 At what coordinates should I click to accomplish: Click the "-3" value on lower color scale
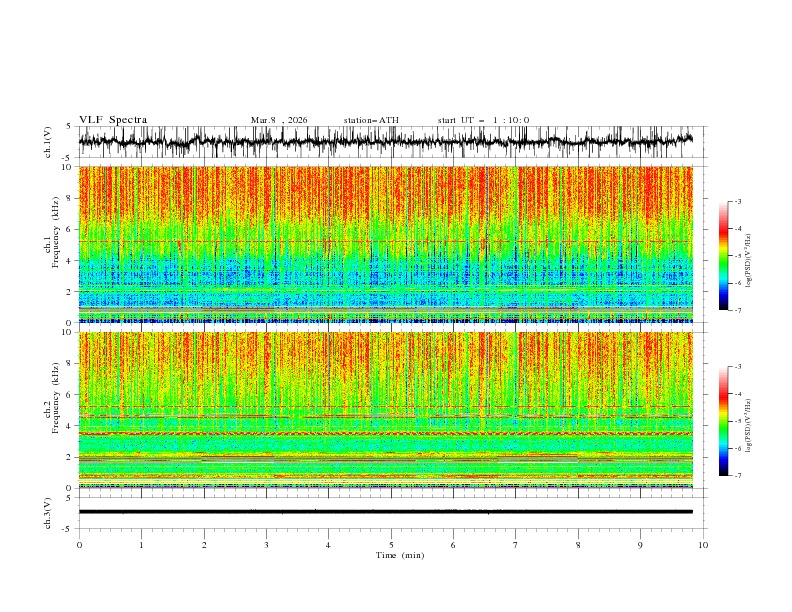738,367
